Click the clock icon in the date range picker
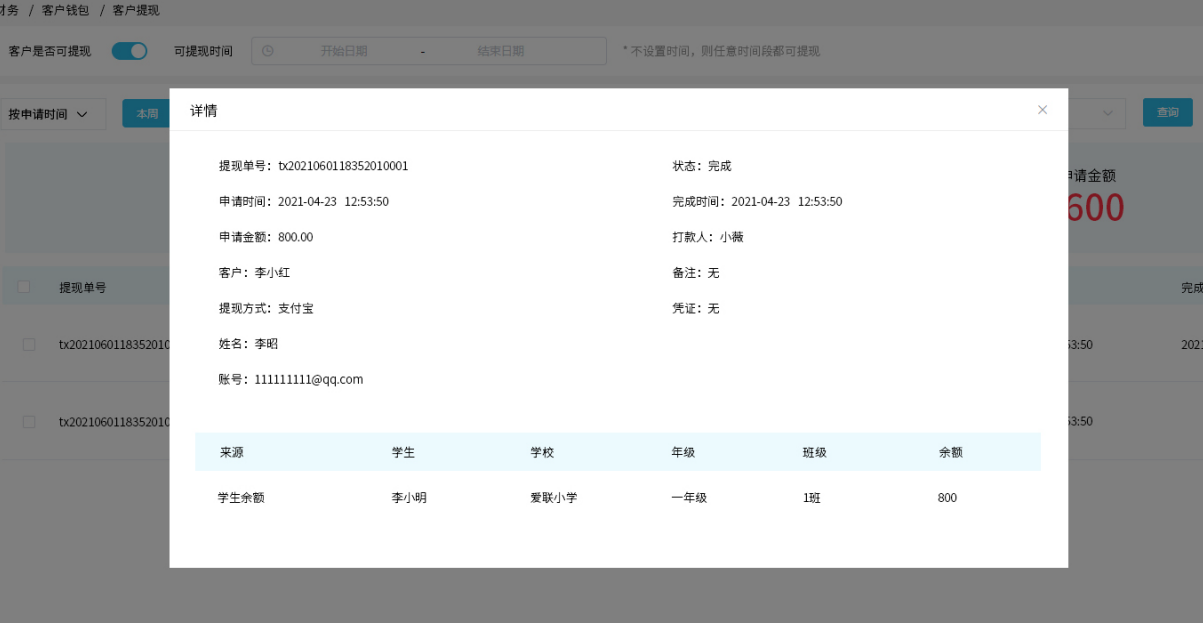The width and height of the screenshot is (1203, 623). point(268,51)
